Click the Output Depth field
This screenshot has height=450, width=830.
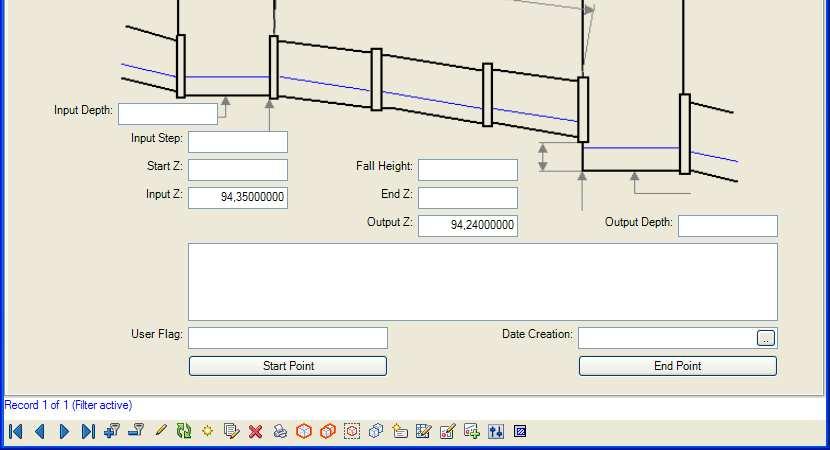728,226
